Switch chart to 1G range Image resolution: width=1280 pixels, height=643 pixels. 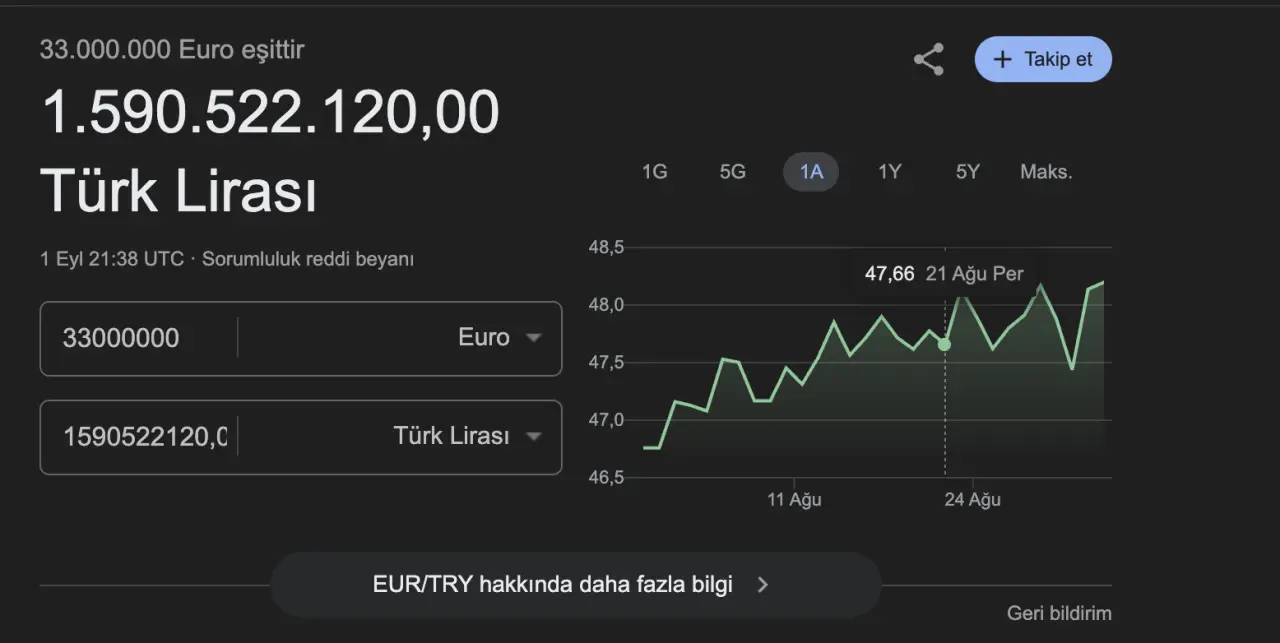[x=654, y=172]
